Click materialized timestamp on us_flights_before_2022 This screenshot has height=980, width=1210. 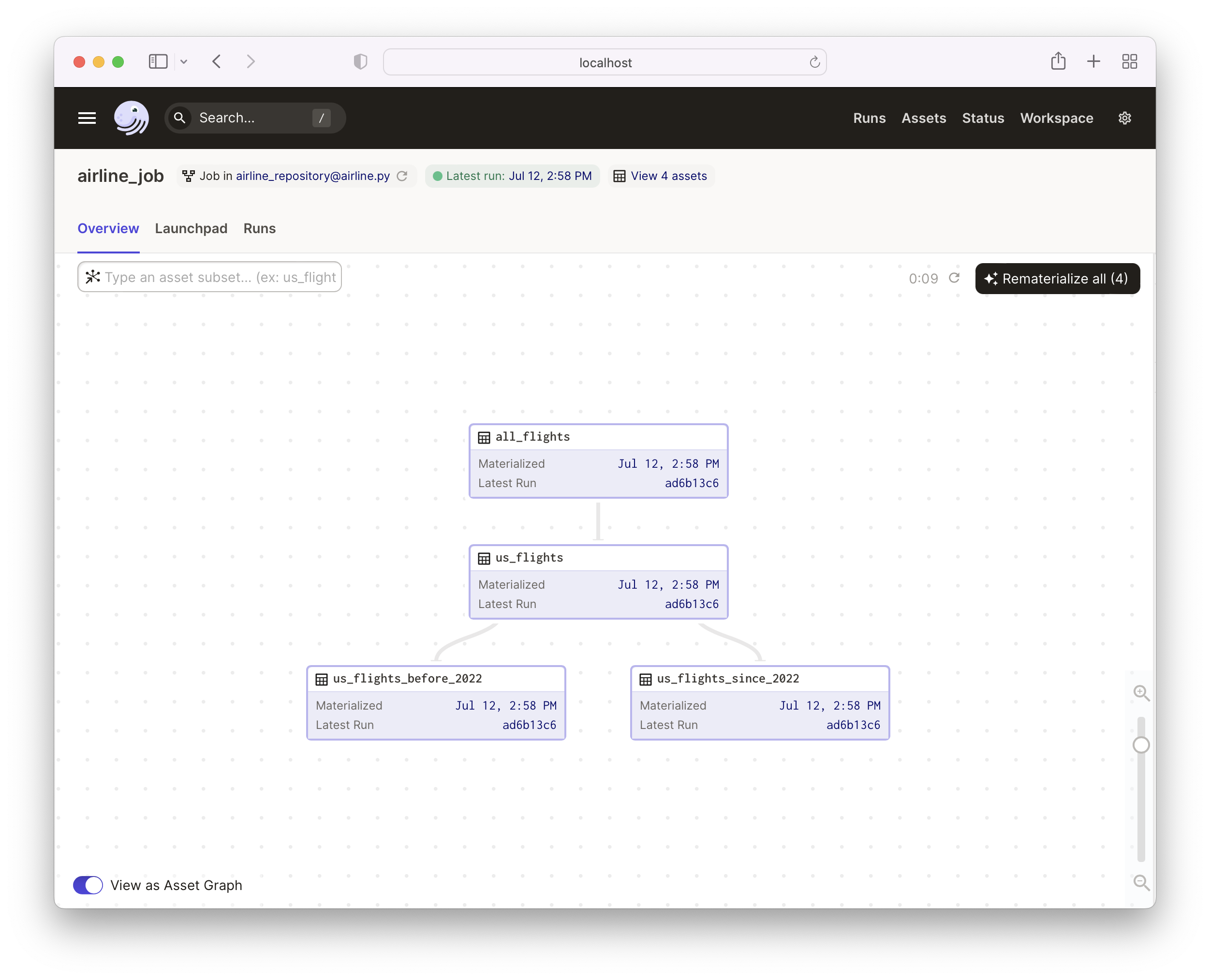tap(506, 706)
